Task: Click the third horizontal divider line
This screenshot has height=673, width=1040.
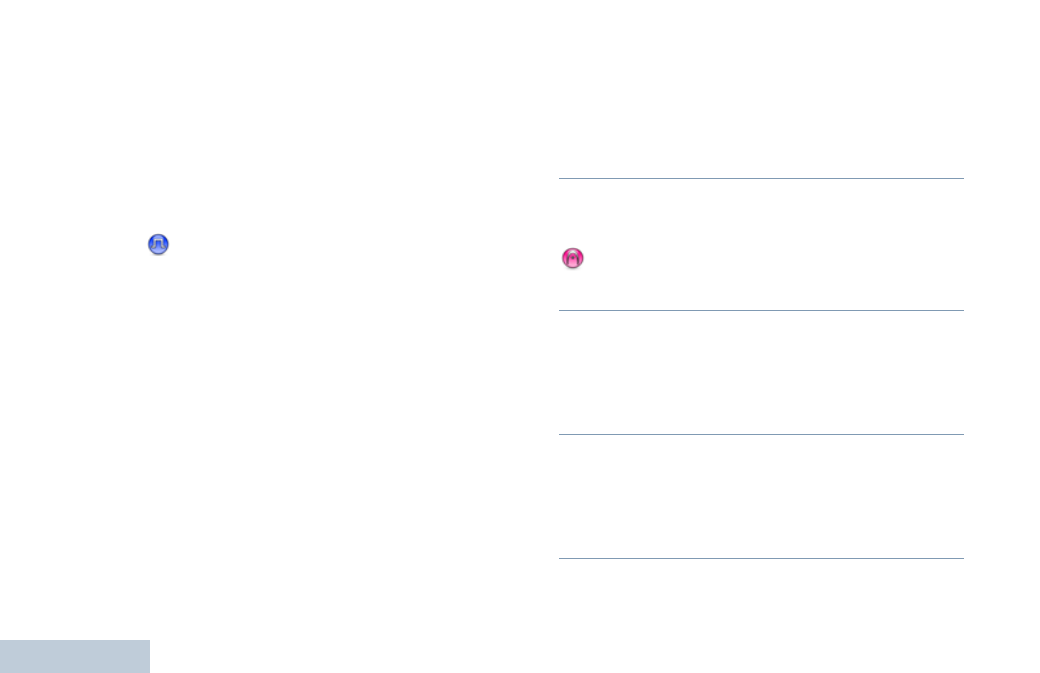Action: pos(761,434)
